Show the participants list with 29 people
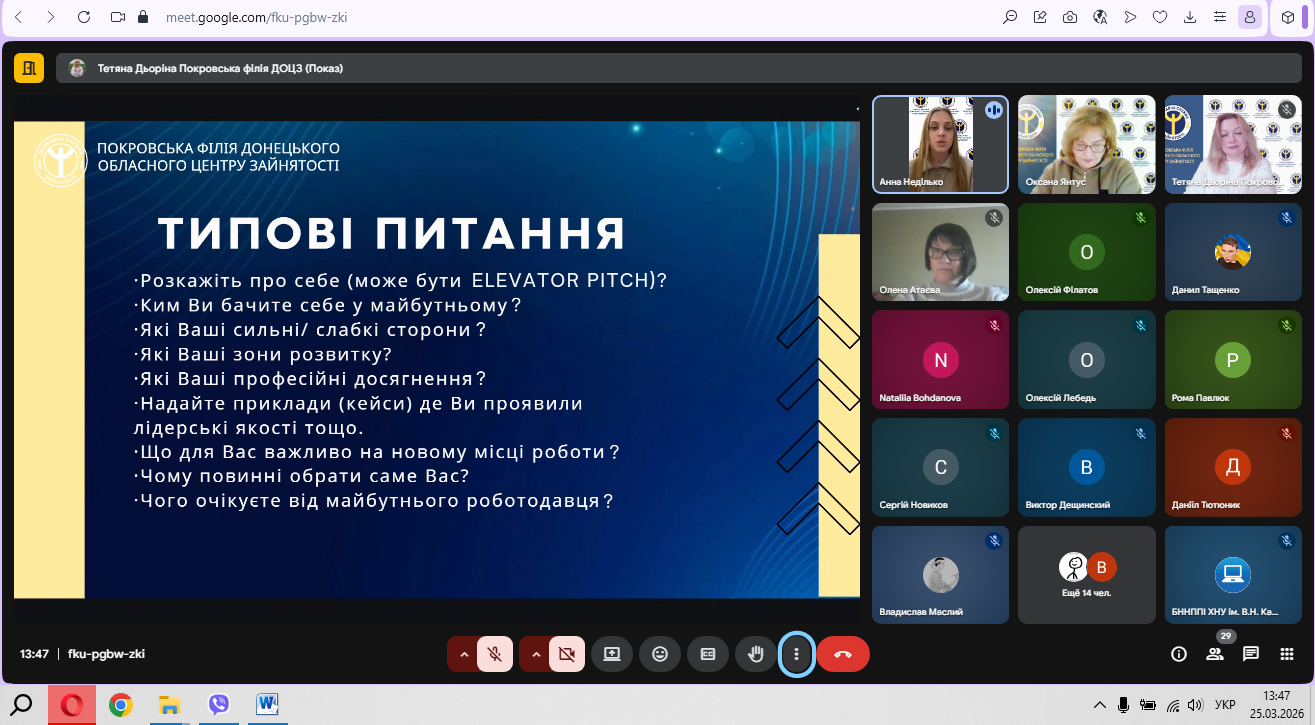1315x725 pixels. pyautogui.click(x=1215, y=654)
